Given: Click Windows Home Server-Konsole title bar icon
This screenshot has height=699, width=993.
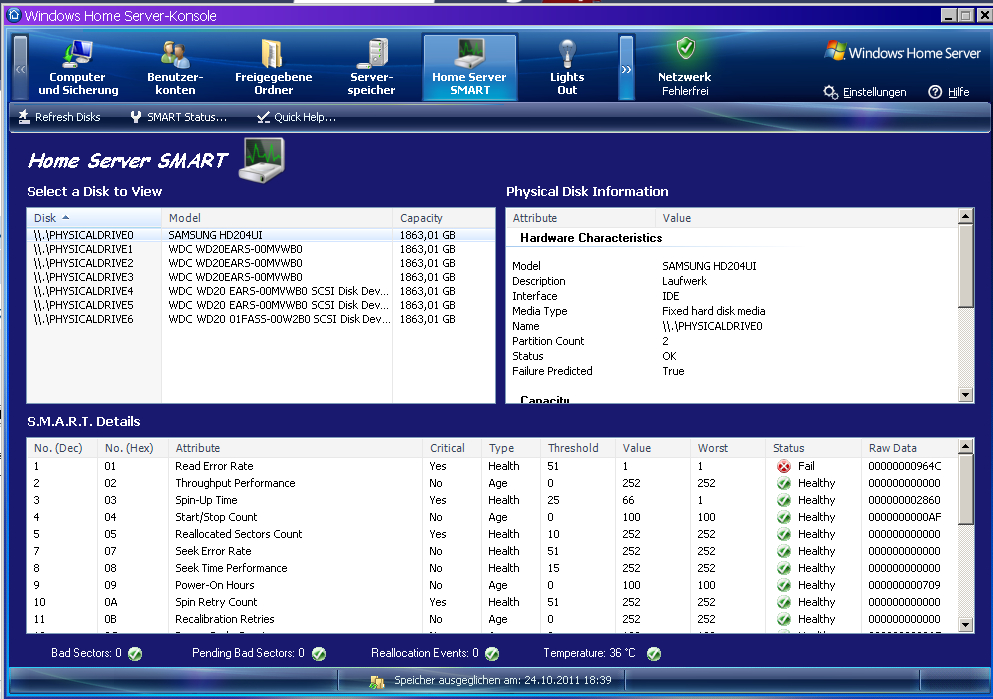Looking at the screenshot, I should pos(14,15).
